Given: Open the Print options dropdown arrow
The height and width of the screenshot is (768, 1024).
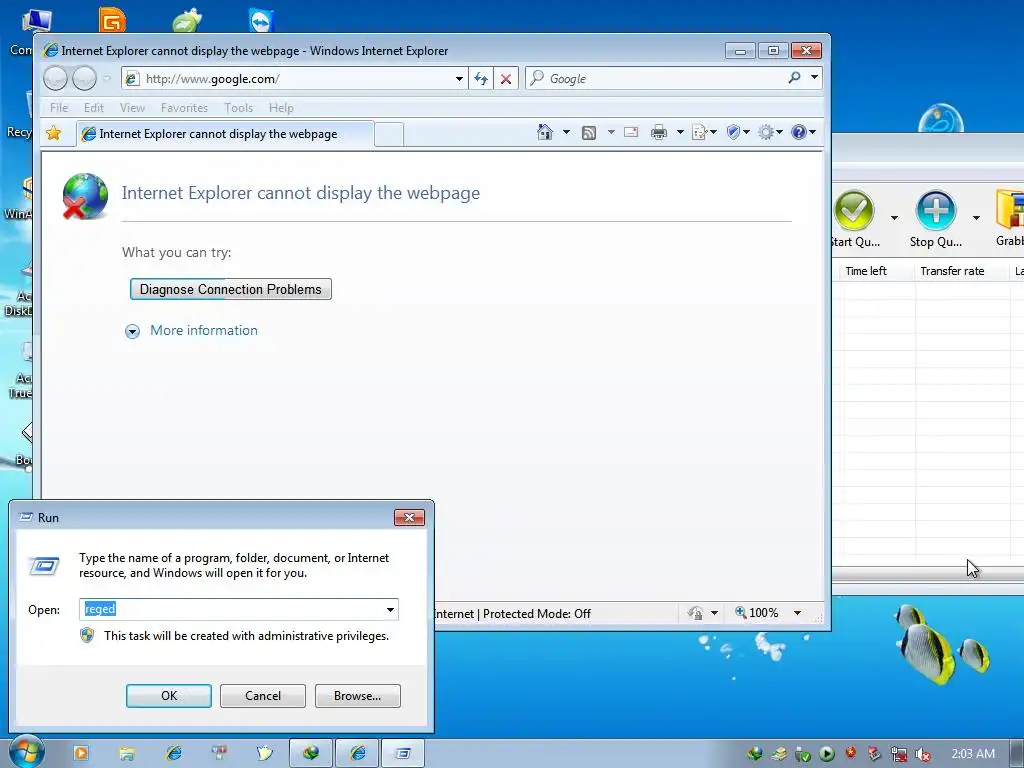Looking at the screenshot, I should point(680,133).
